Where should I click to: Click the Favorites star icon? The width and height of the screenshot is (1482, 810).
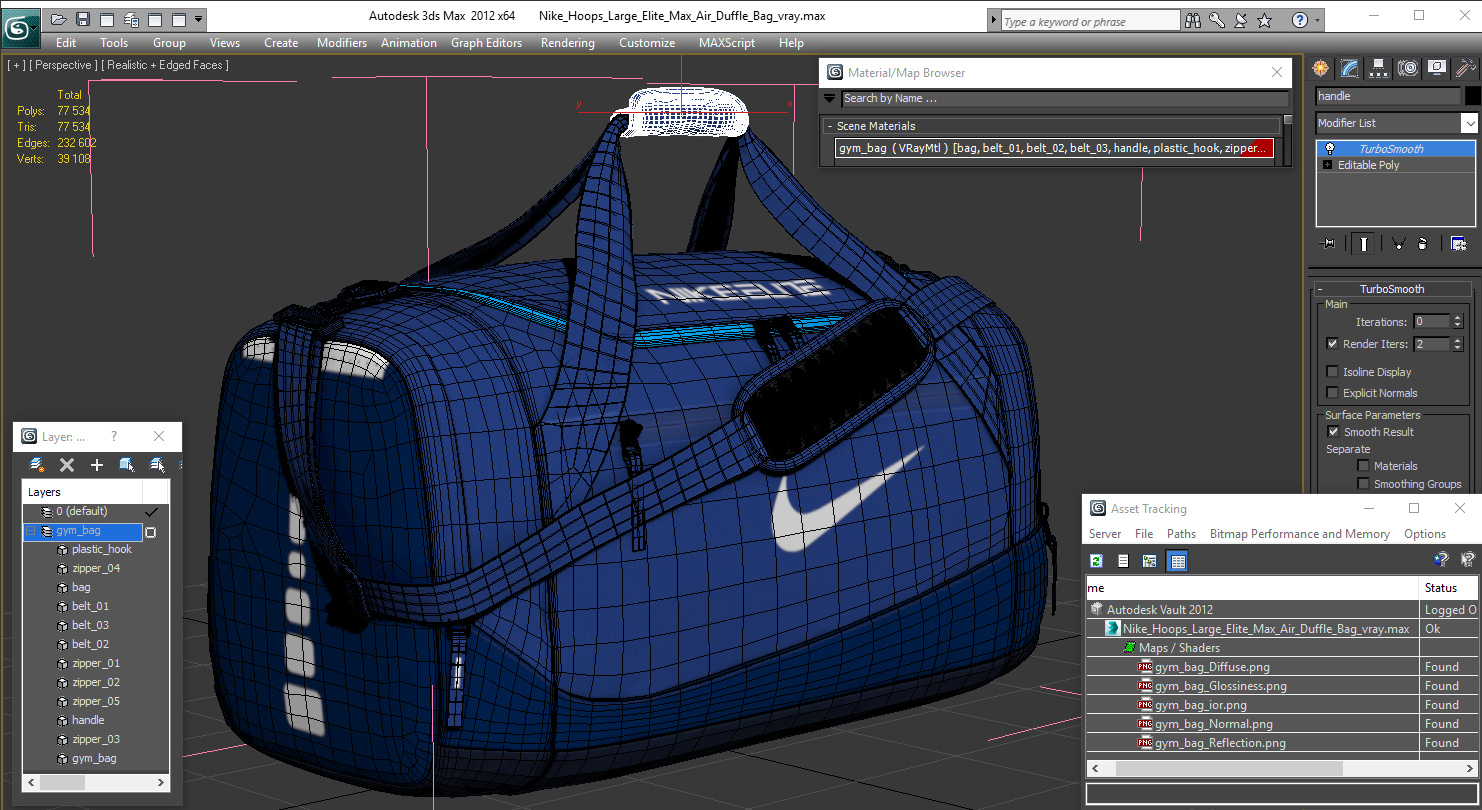click(x=1264, y=20)
